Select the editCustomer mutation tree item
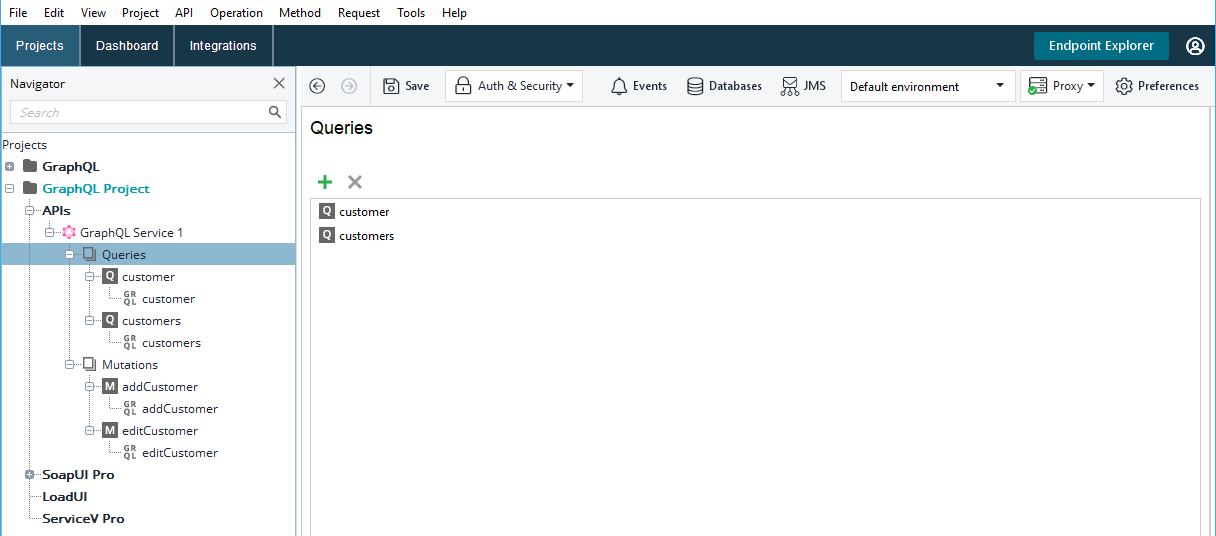The image size is (1216, 536). (160, 431)
